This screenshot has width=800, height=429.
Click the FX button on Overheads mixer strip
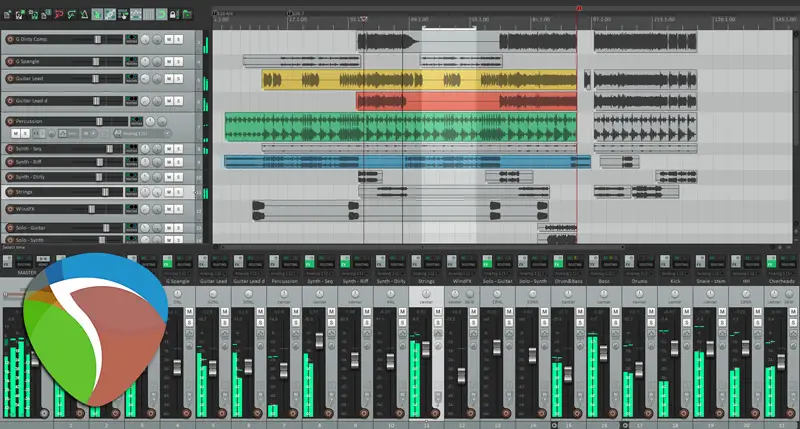point(771,262)
